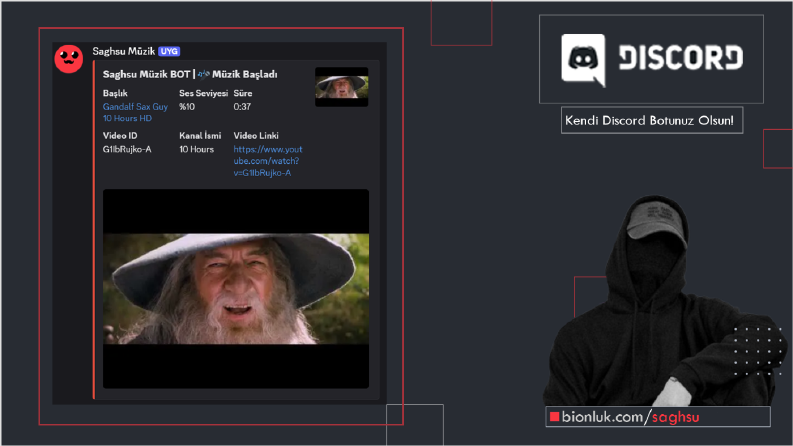Open the YouTube video link in the embed
The width and height of the screenshot is (793, 446).
click(268, 161)
